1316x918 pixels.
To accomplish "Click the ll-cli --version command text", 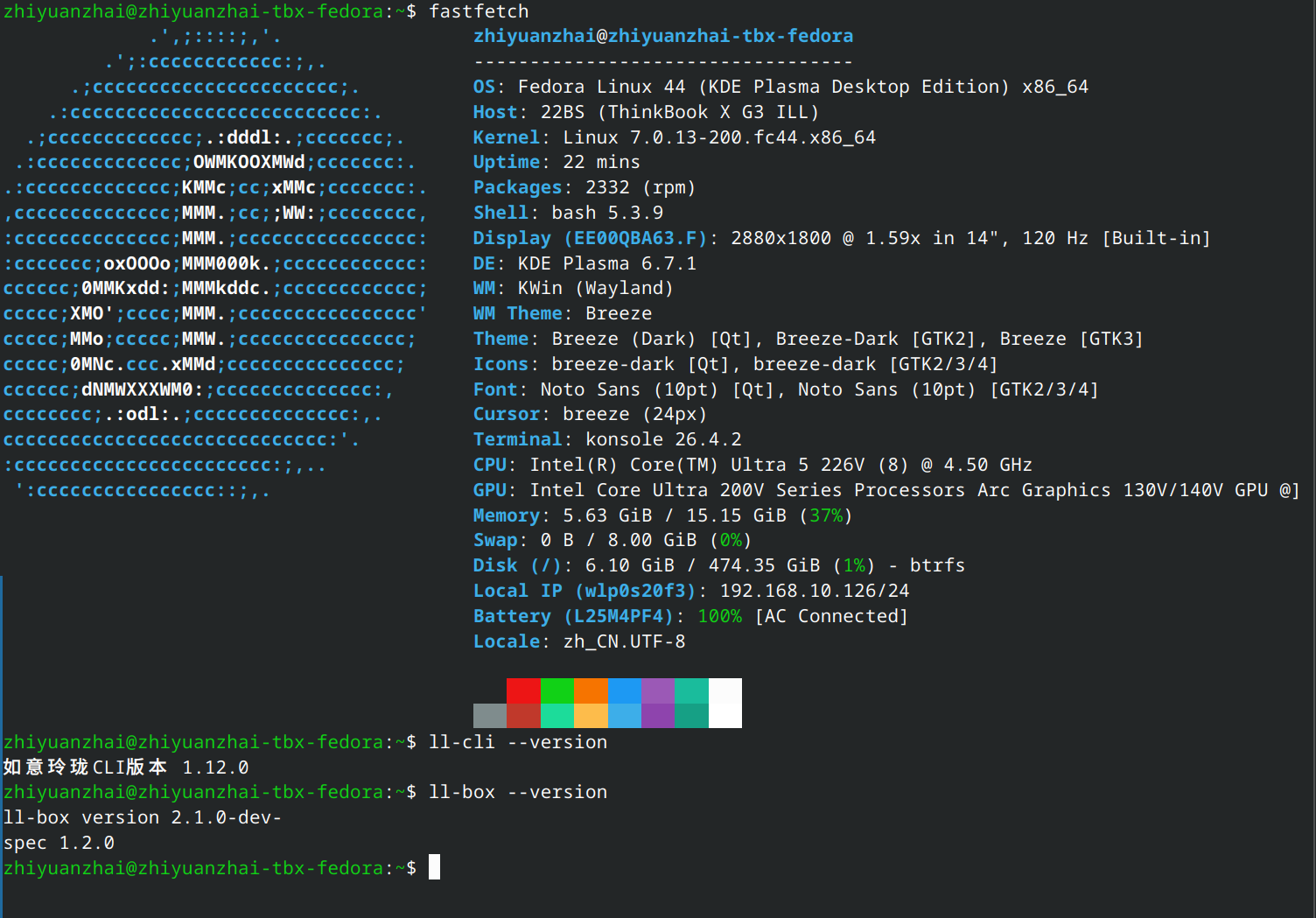I will click(518, 742).
